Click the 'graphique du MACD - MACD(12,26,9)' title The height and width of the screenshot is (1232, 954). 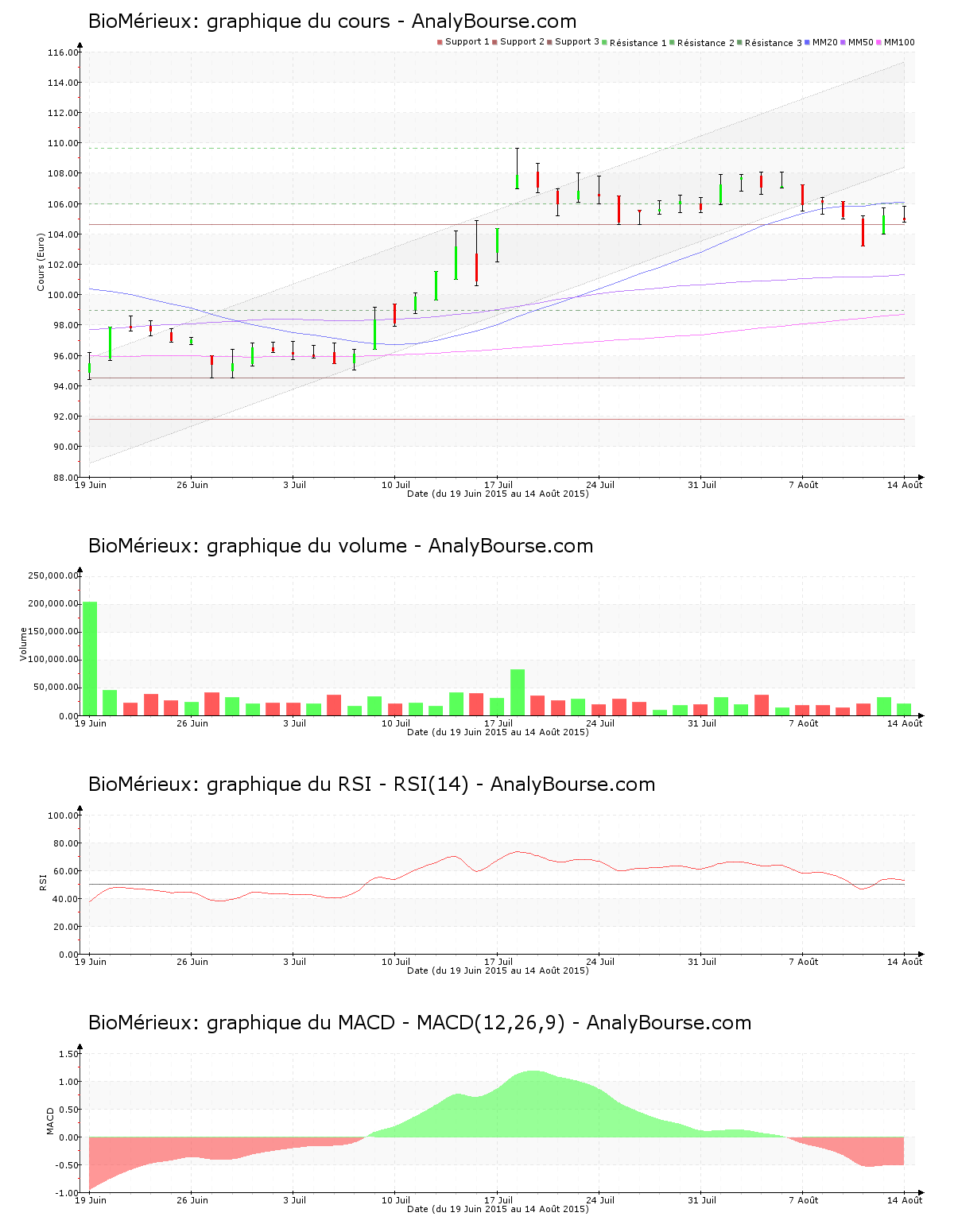(420, 1023)
